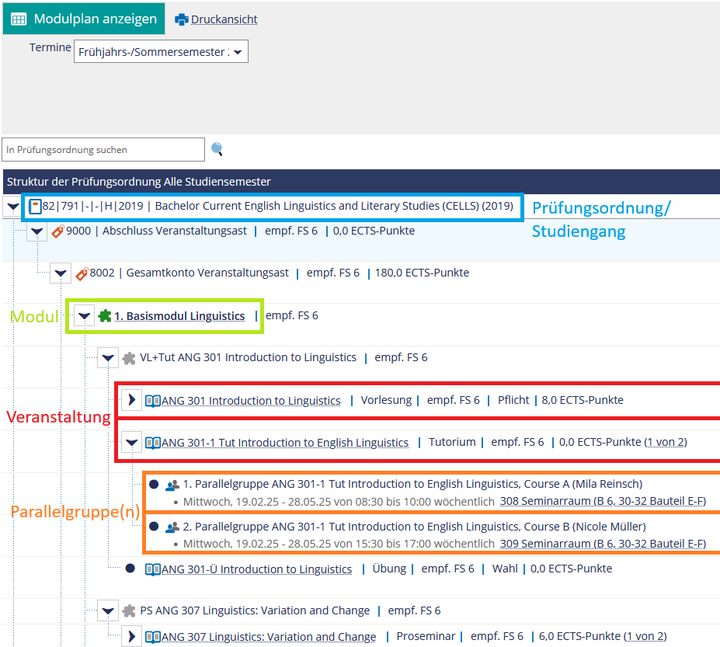720x647 pixels.
Task: Click book icon of ANG 301 Vorlesung
Action: 153,401
